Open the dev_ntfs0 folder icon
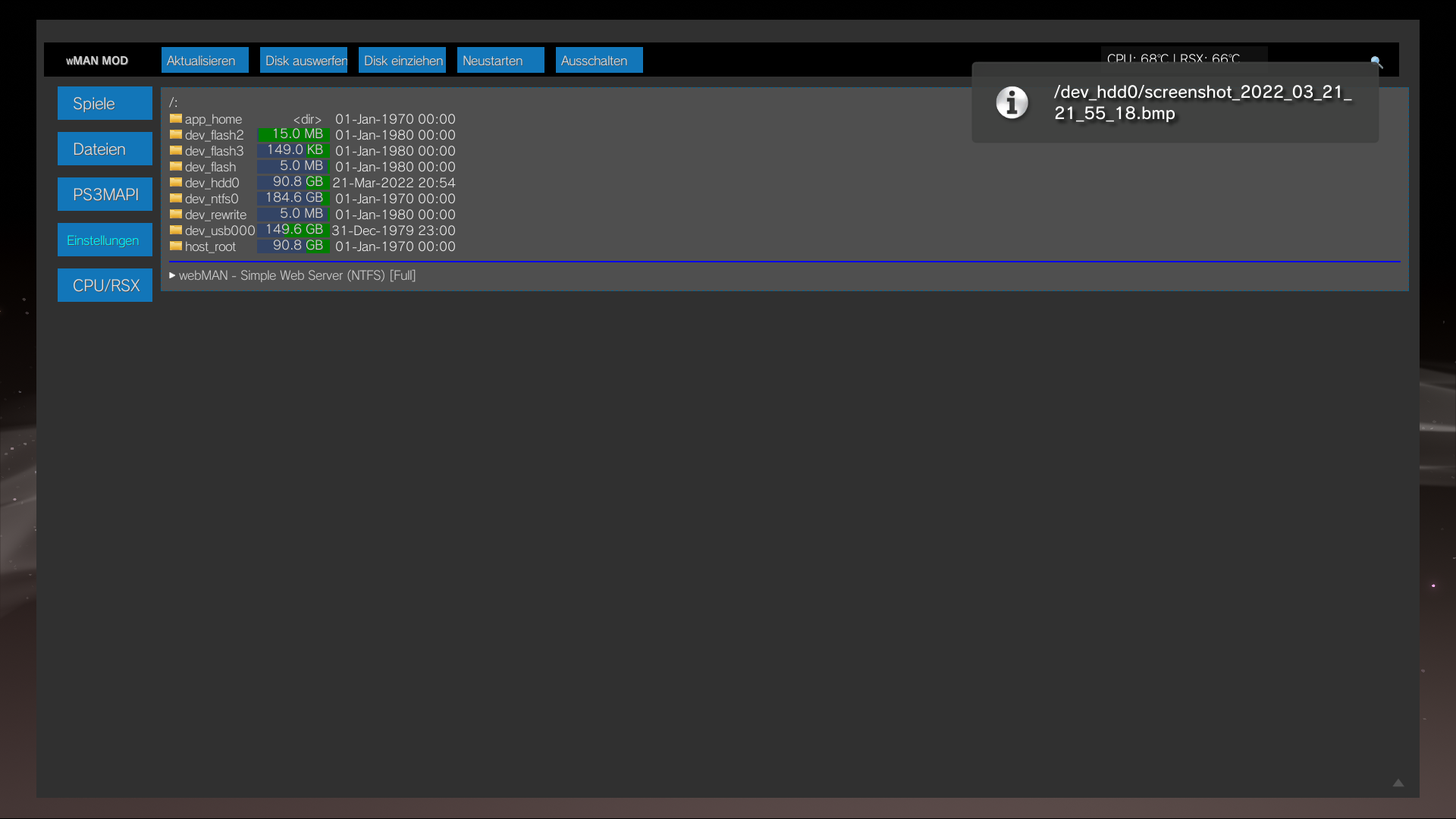This screenshot has width=1456, height=819. click(175, 198)
